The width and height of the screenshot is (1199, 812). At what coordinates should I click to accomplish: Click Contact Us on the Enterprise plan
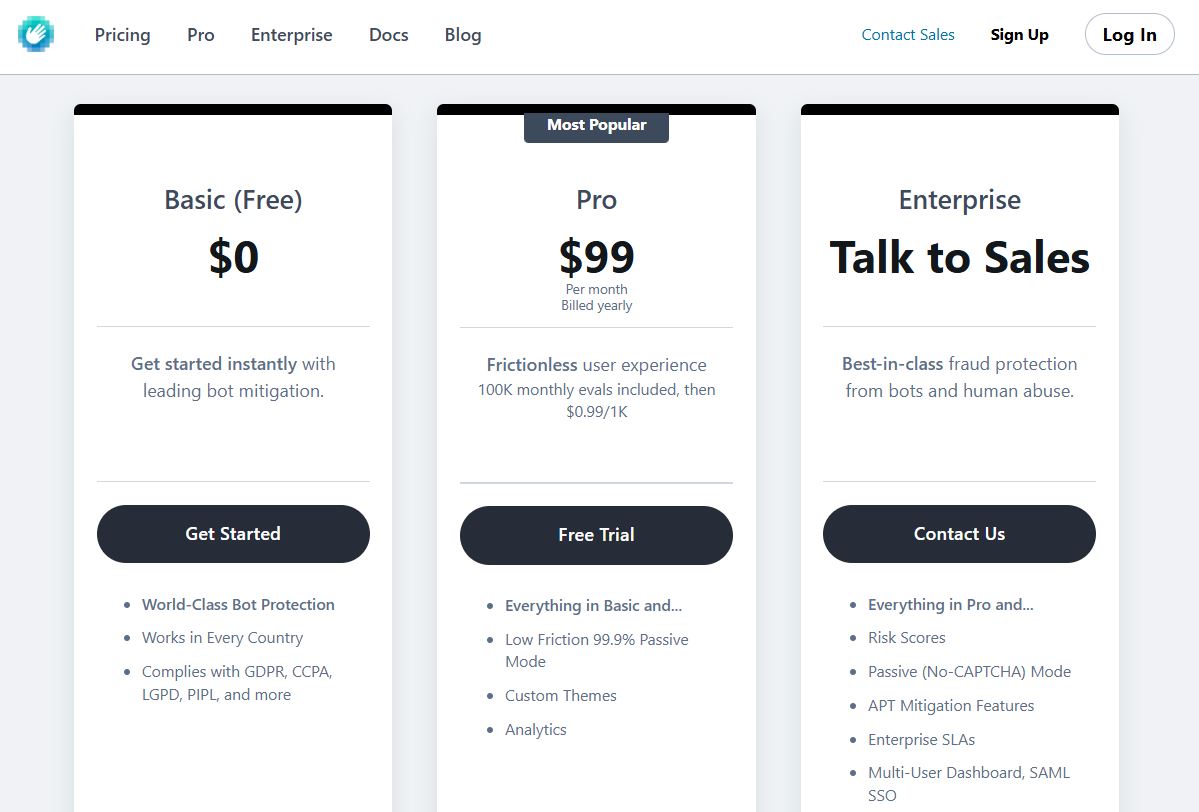[958, 533]
